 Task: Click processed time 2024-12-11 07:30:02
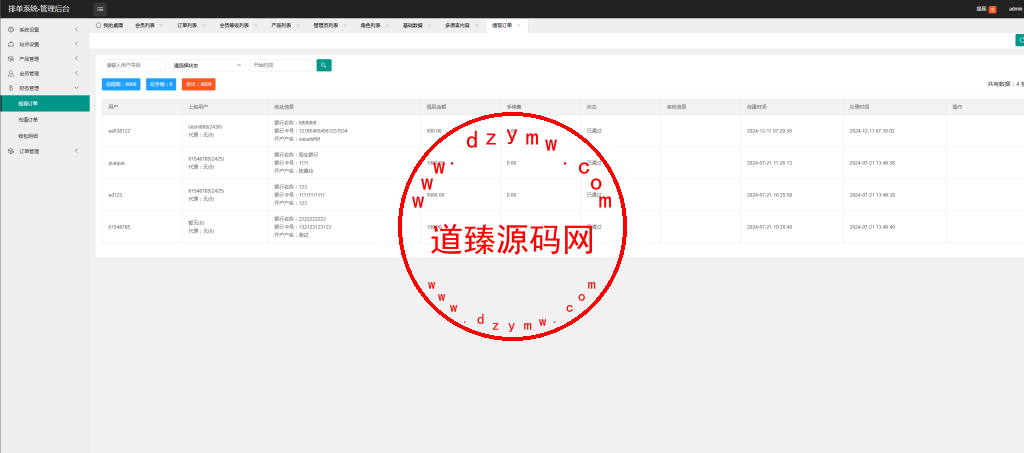click(872, 131)
